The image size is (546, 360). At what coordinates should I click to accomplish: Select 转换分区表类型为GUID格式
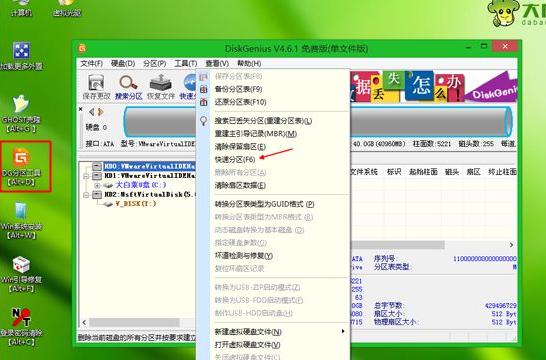point(264,204)
